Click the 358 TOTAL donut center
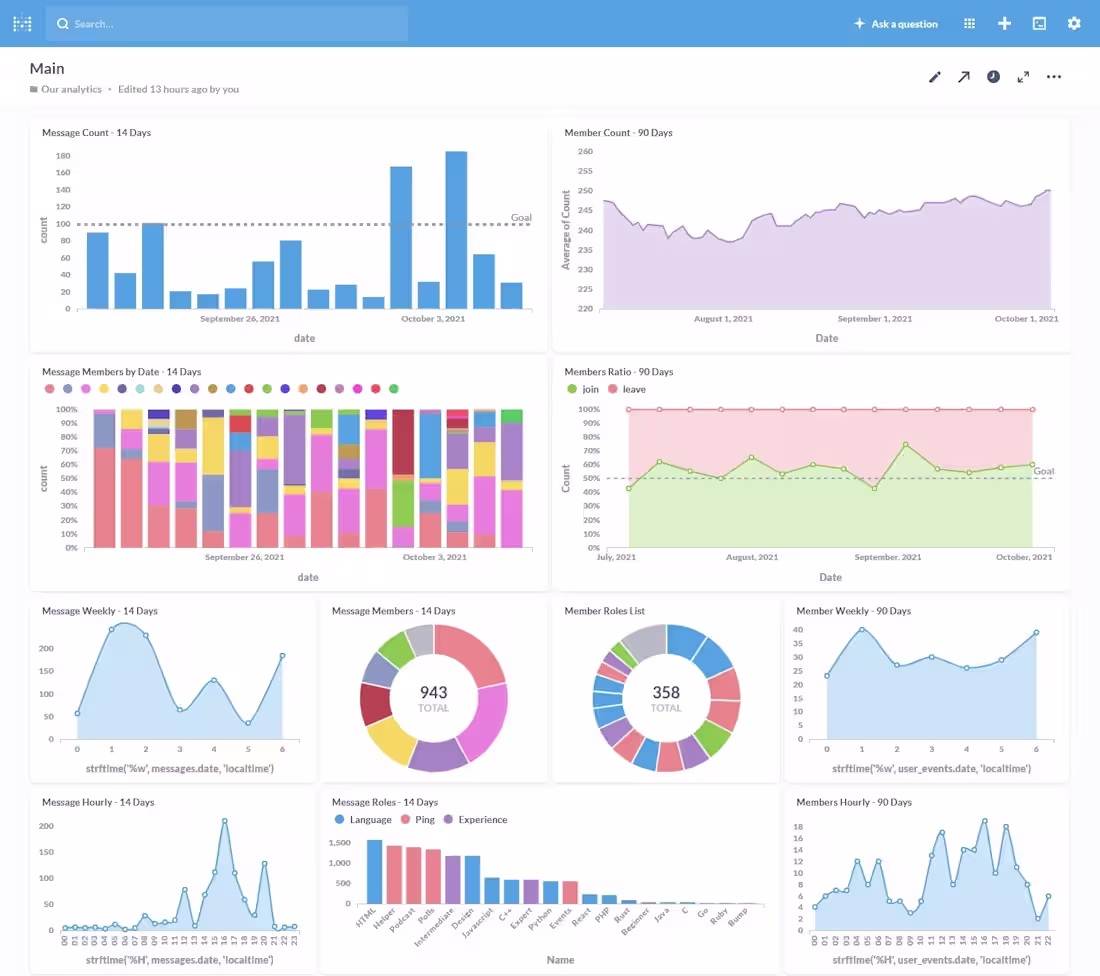 (666, 698)
